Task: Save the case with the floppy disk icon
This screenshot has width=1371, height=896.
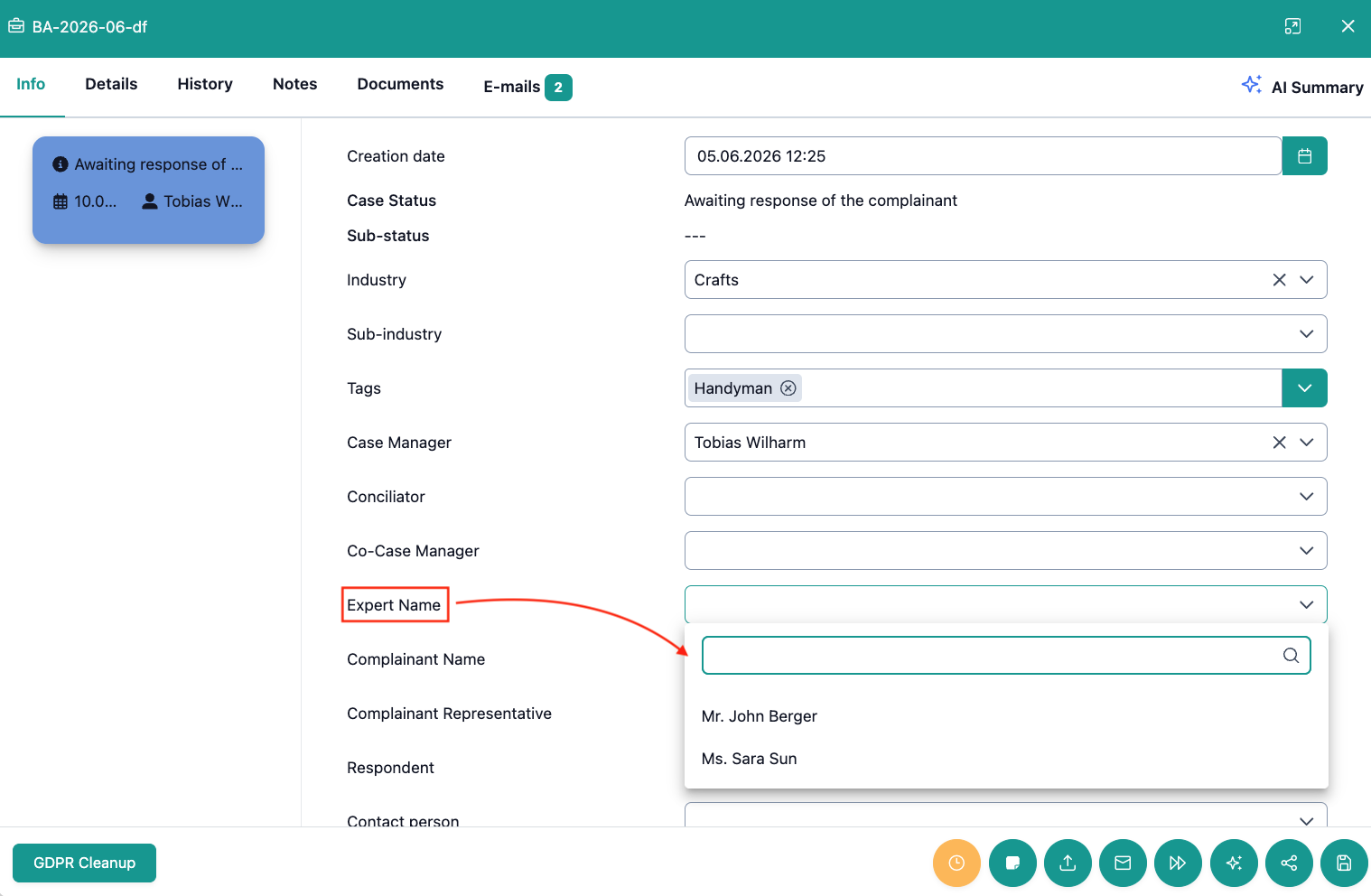Action: tap(1344, 863)
